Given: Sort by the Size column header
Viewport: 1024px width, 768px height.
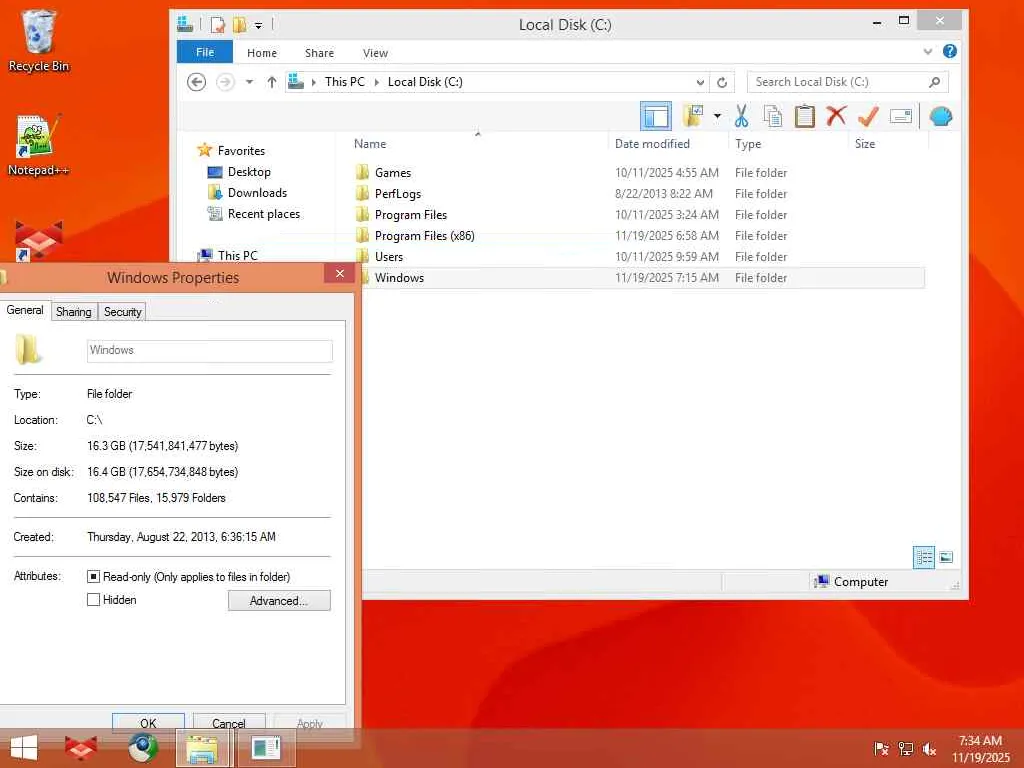Looking at the screenshot, I should (x=865, y=144).
